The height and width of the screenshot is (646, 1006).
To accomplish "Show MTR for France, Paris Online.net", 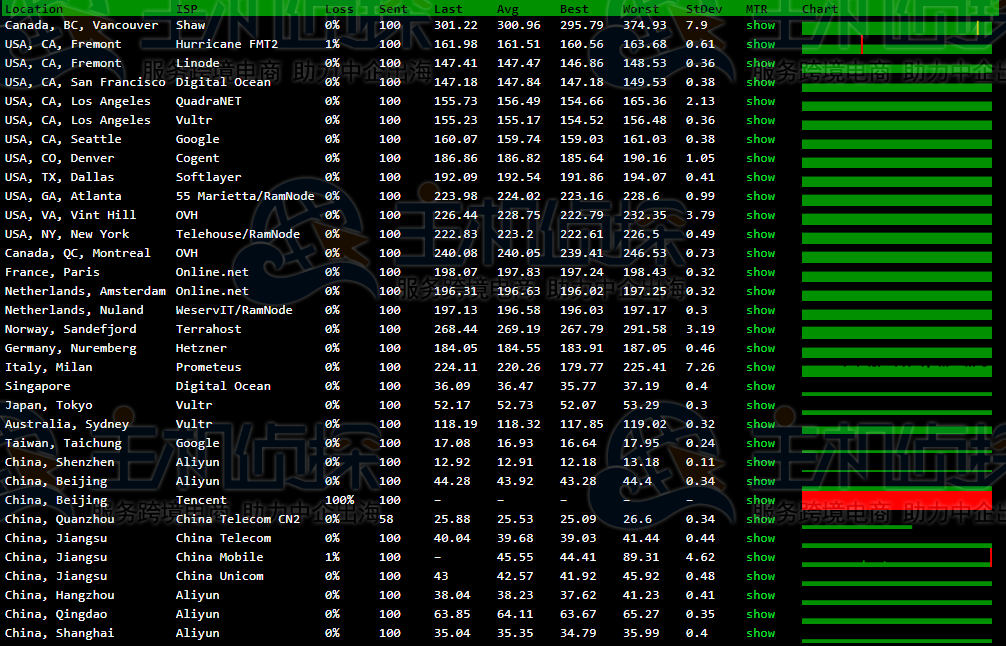I will click(x=760, y=272).
